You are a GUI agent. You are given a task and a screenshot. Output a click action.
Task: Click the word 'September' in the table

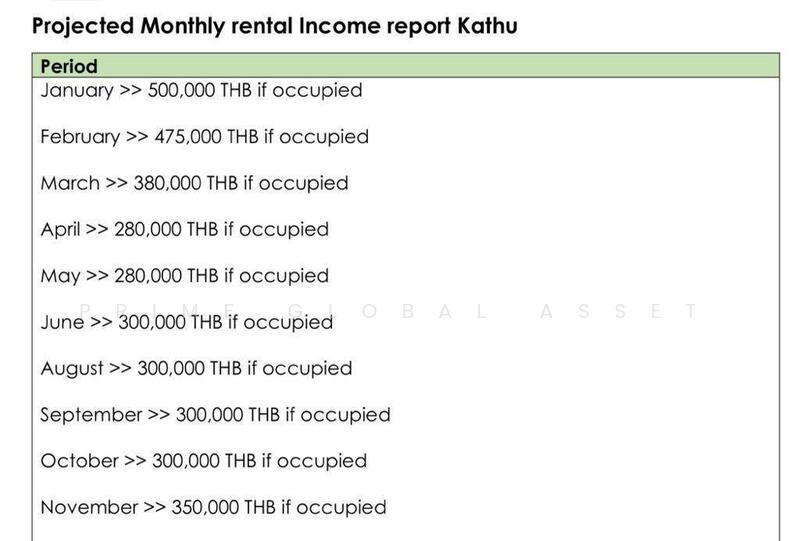tap(91, 414)
